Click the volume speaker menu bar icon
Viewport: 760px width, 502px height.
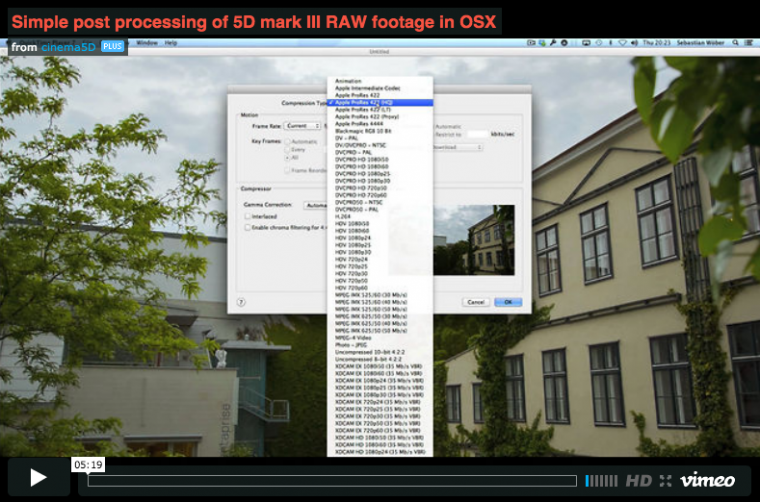[634, 43]
